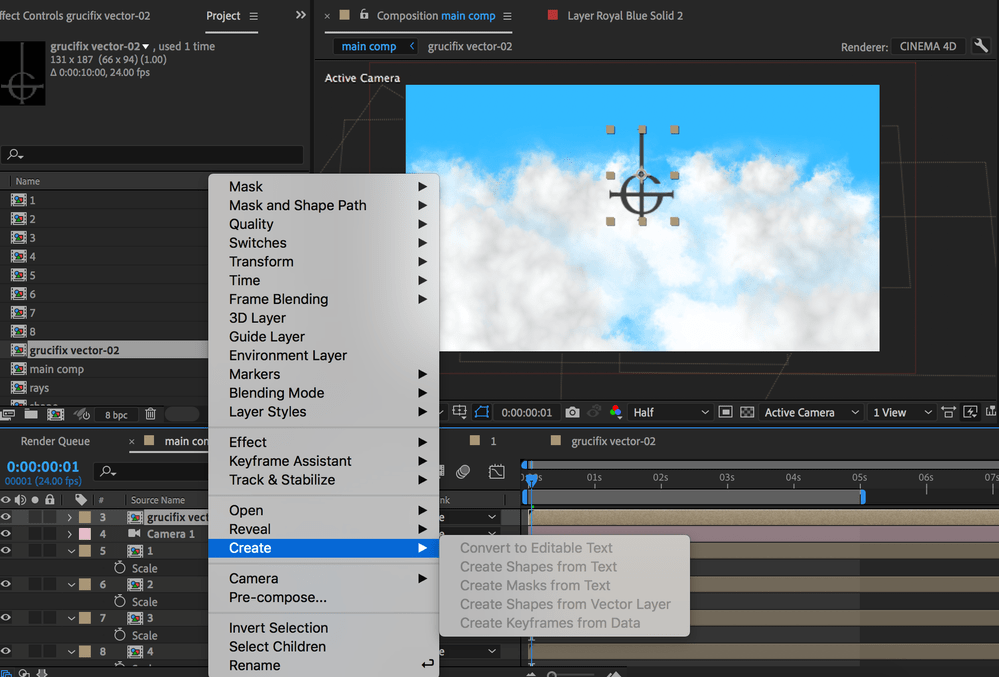Change label color swatch of Camera 1
This screenshot has height=677, width=999.
coord(85,534)
